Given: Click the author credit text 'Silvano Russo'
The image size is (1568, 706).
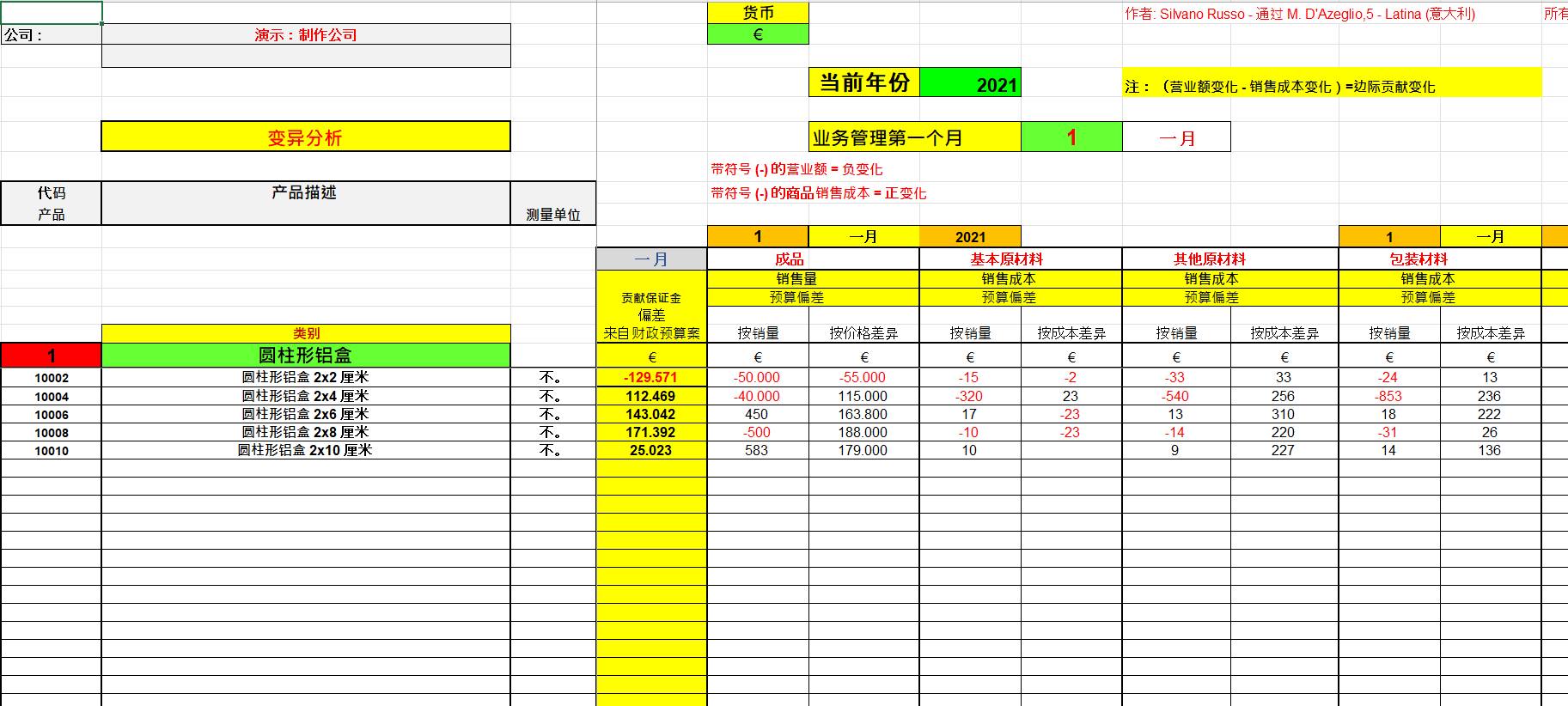Looking at the screenshot, I should point(1202,14).
